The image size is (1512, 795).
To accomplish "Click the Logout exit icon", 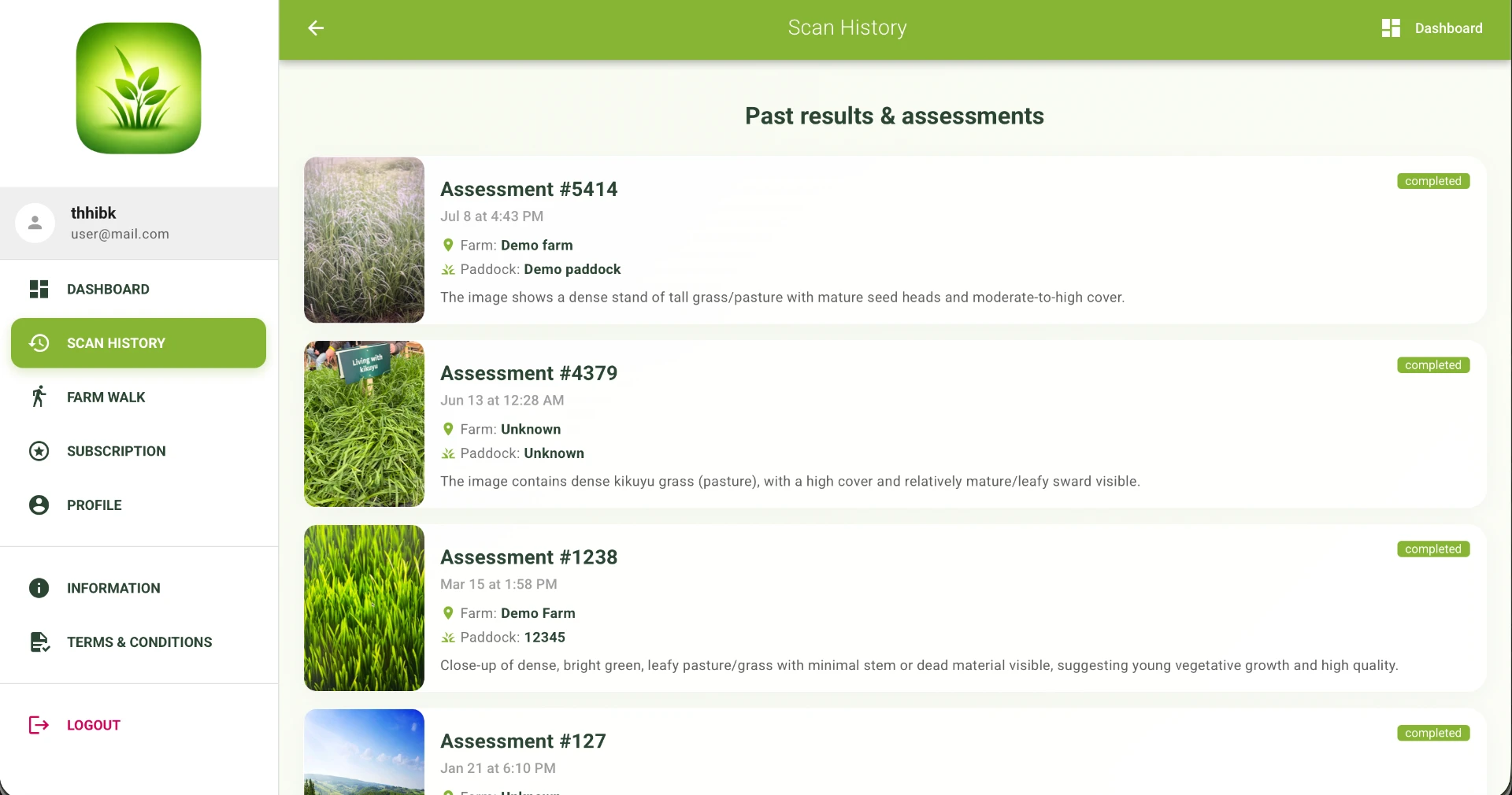I will tap(39, 725).
